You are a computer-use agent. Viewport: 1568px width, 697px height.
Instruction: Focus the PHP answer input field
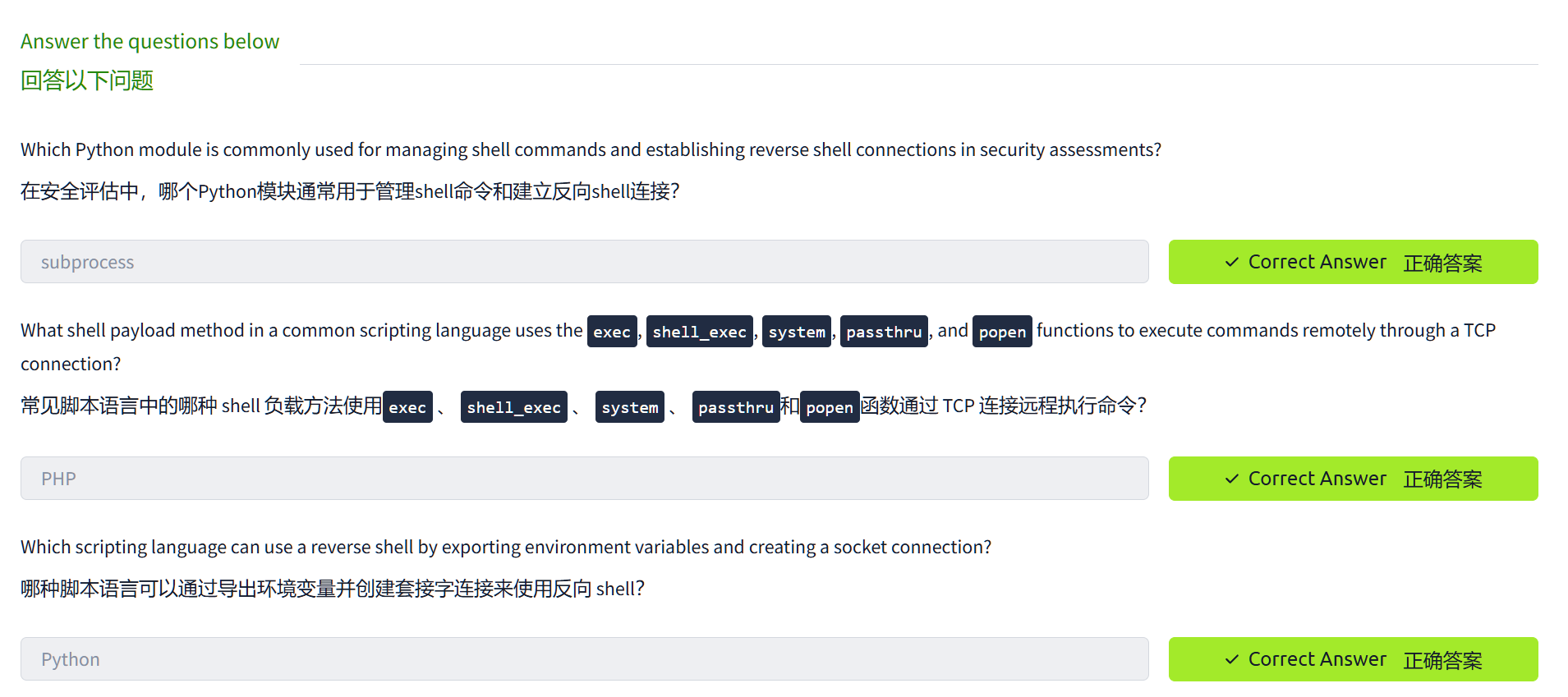point(584,479)
